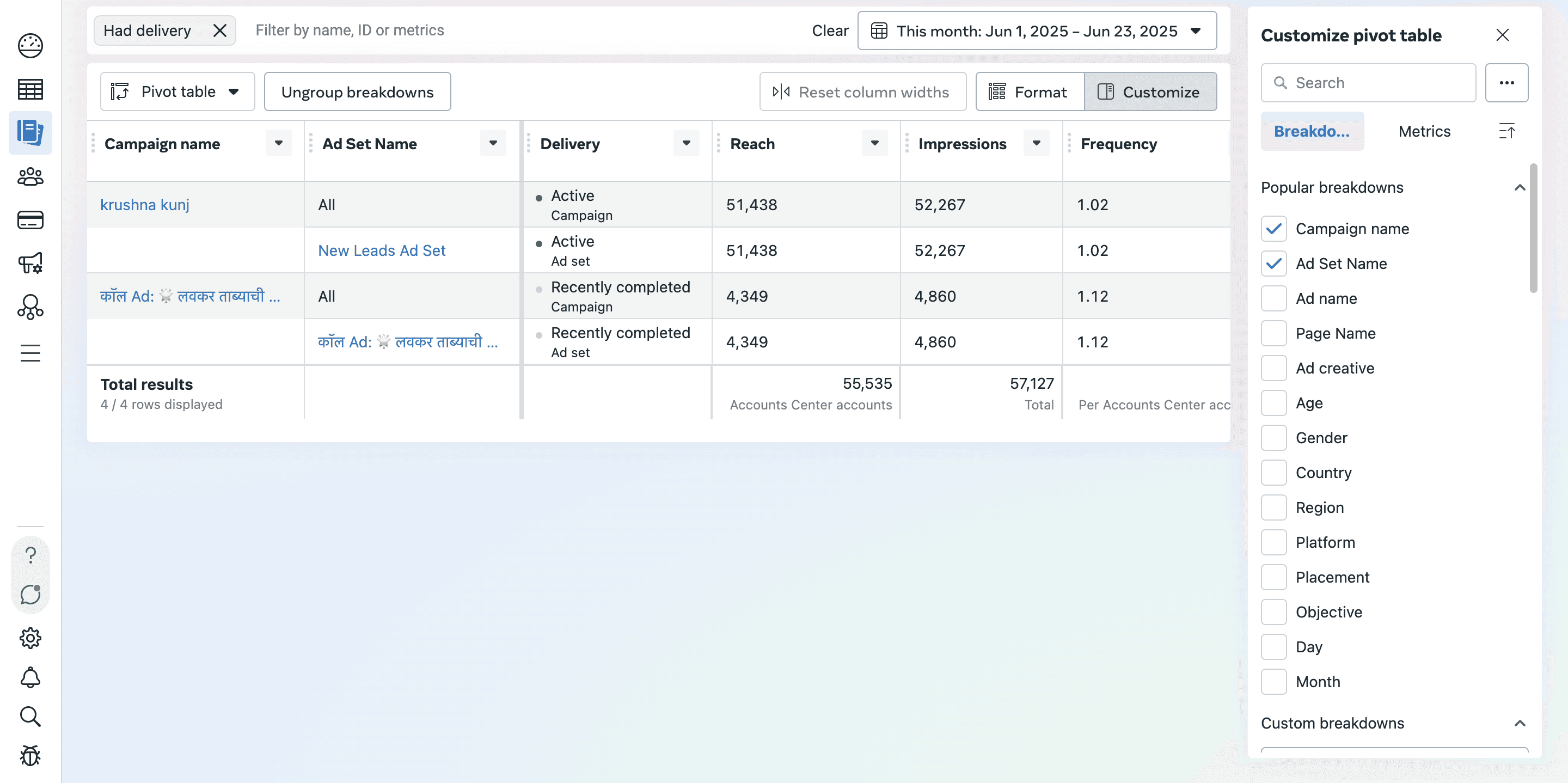Open the Billing icon in the sidebar
Viewport: 1568px width, 783px height.
tap(29, 220)
